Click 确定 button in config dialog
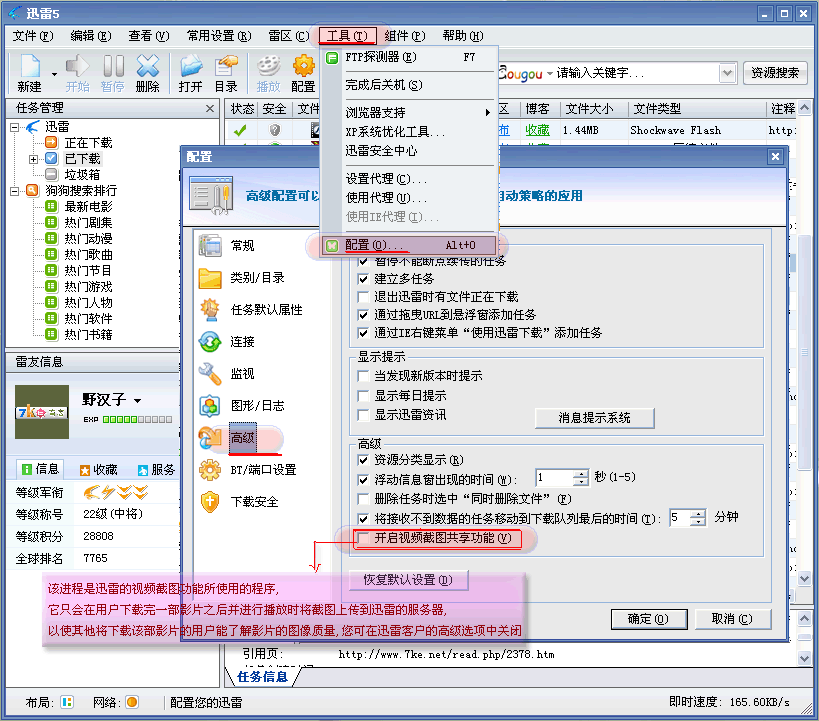The image size is (819, 721). (x=649, y=619)
